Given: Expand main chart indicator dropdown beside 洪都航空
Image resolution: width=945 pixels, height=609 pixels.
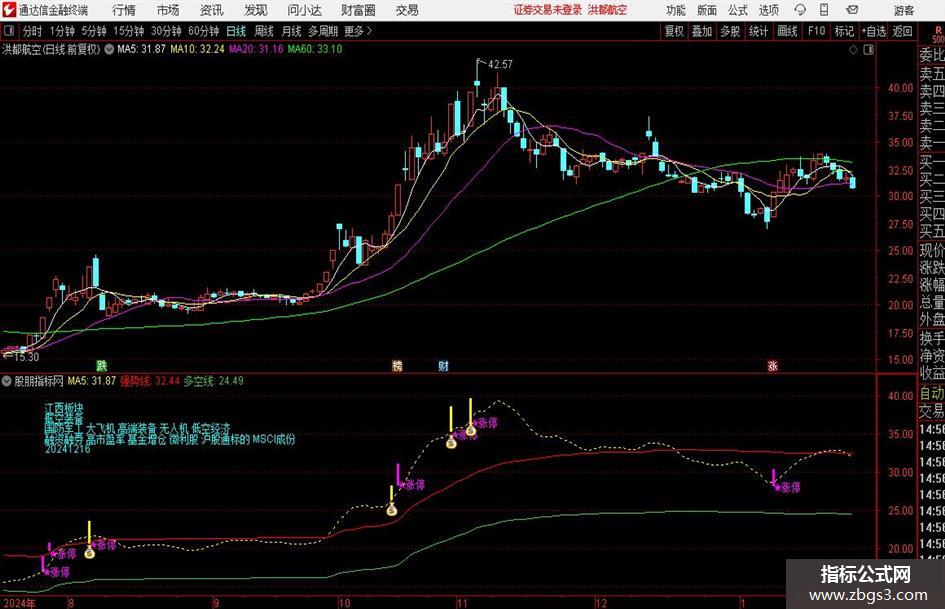Looking at the screenshot, I should click(x=109, y=49).
